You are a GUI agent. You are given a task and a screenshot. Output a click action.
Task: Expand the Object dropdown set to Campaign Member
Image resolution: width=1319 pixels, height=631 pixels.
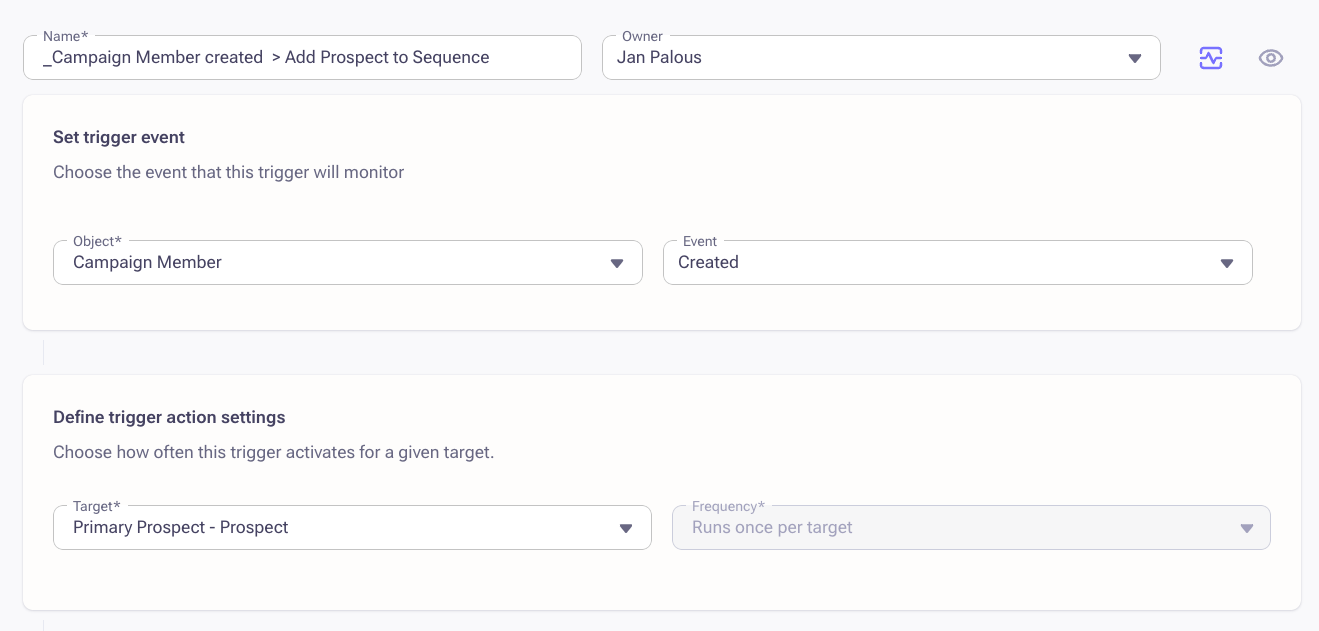point(330,263)
